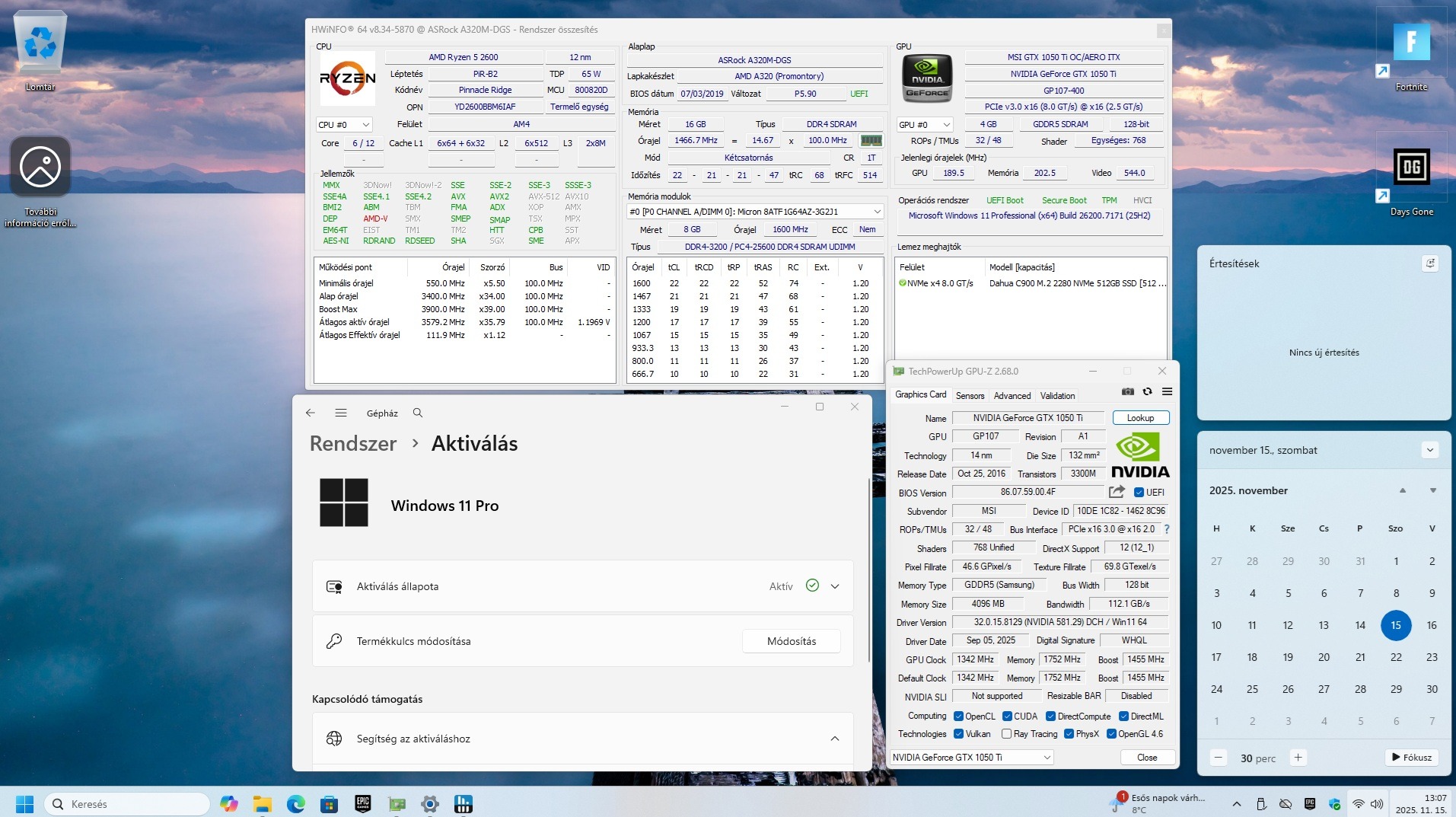Open Epic Games Launcher from the taskbar
The image size is (1456, 817).
362,803
